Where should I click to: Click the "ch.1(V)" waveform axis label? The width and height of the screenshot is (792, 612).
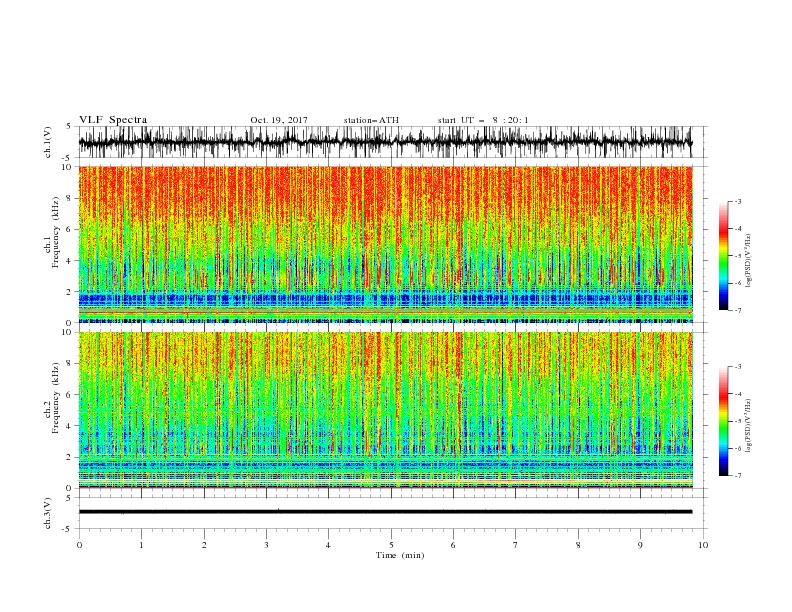(48, 142)
